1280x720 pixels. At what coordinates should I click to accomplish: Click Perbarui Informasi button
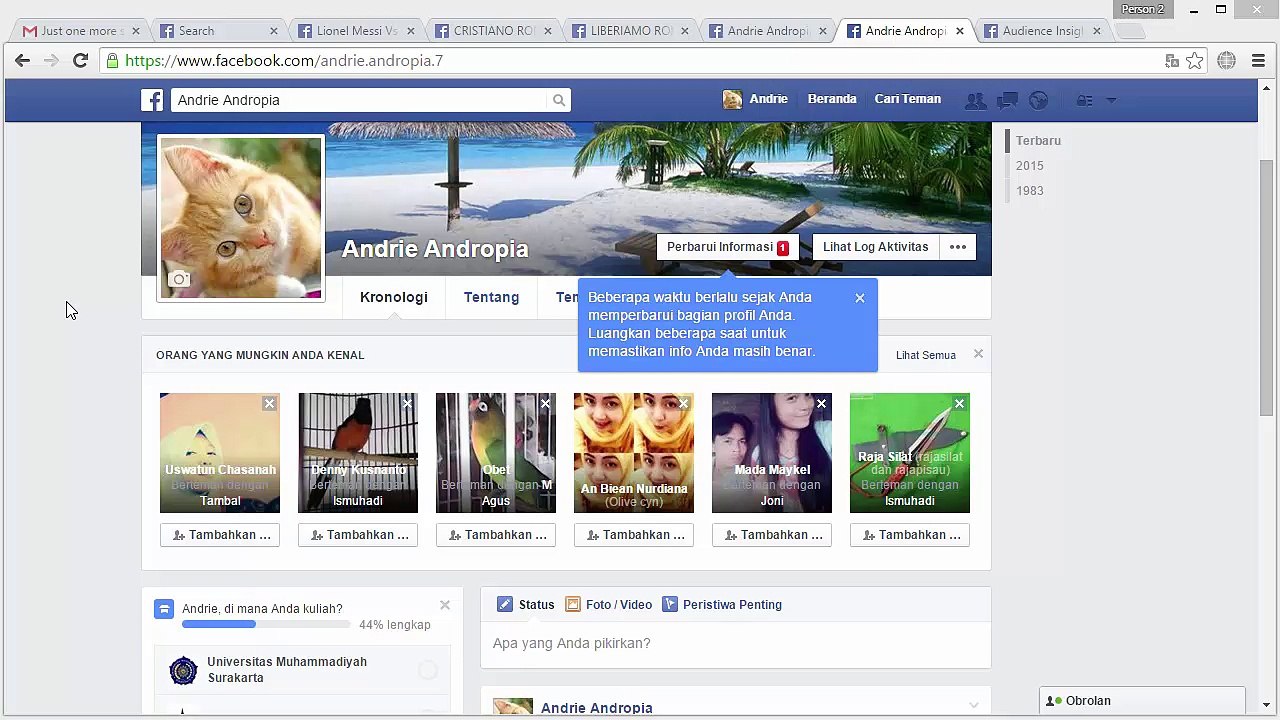[x=728, y=247]
